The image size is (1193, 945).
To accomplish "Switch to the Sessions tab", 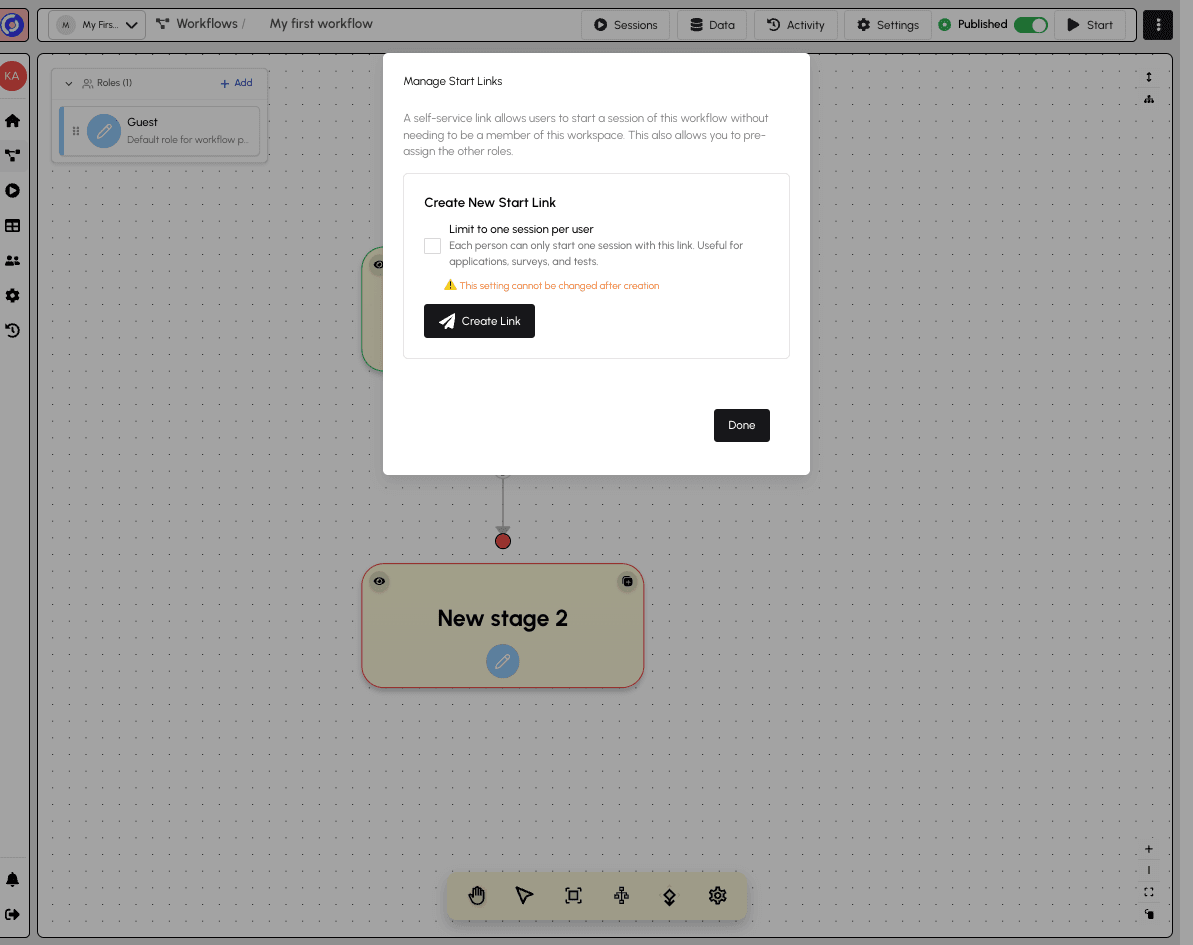I will pos(625,24).
